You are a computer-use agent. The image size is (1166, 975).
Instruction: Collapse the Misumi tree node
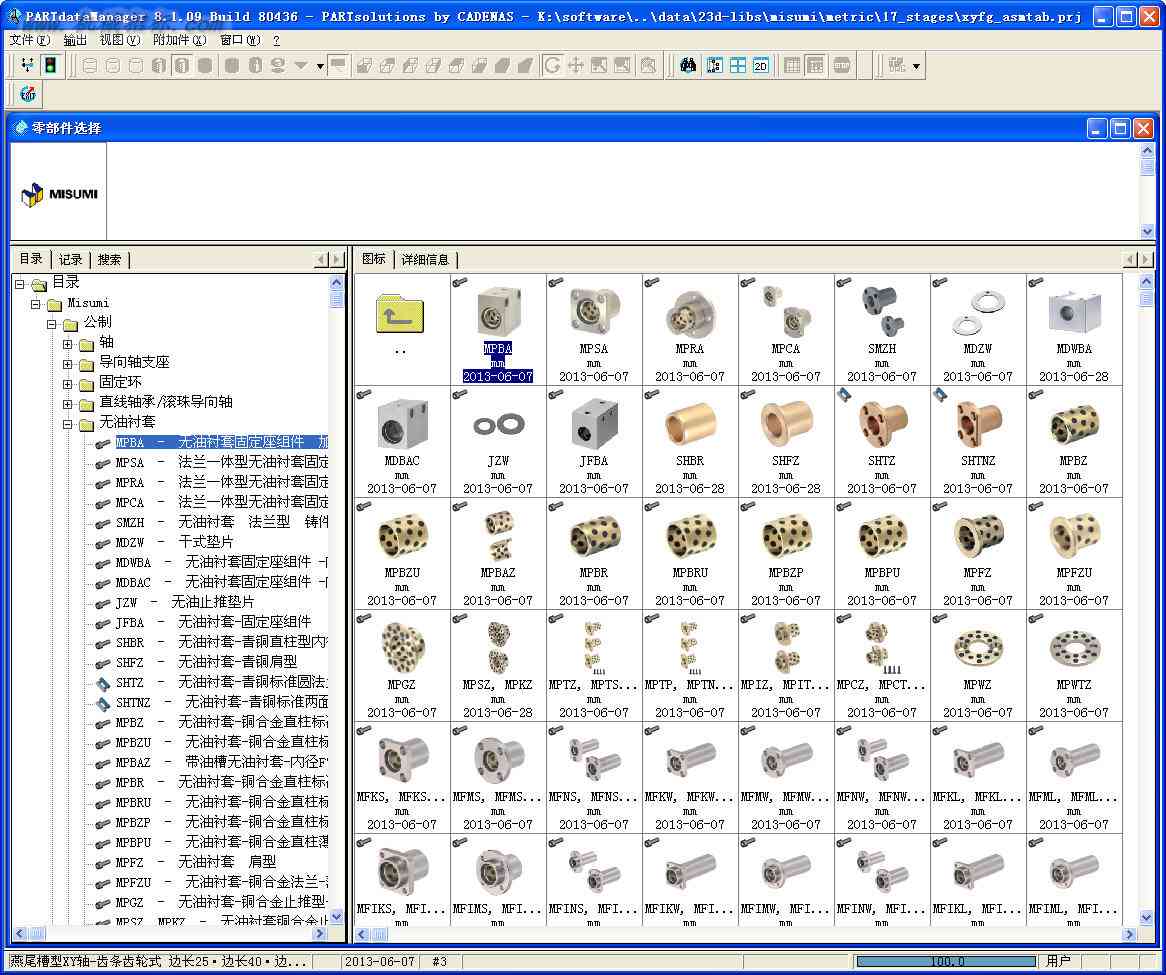35,304
